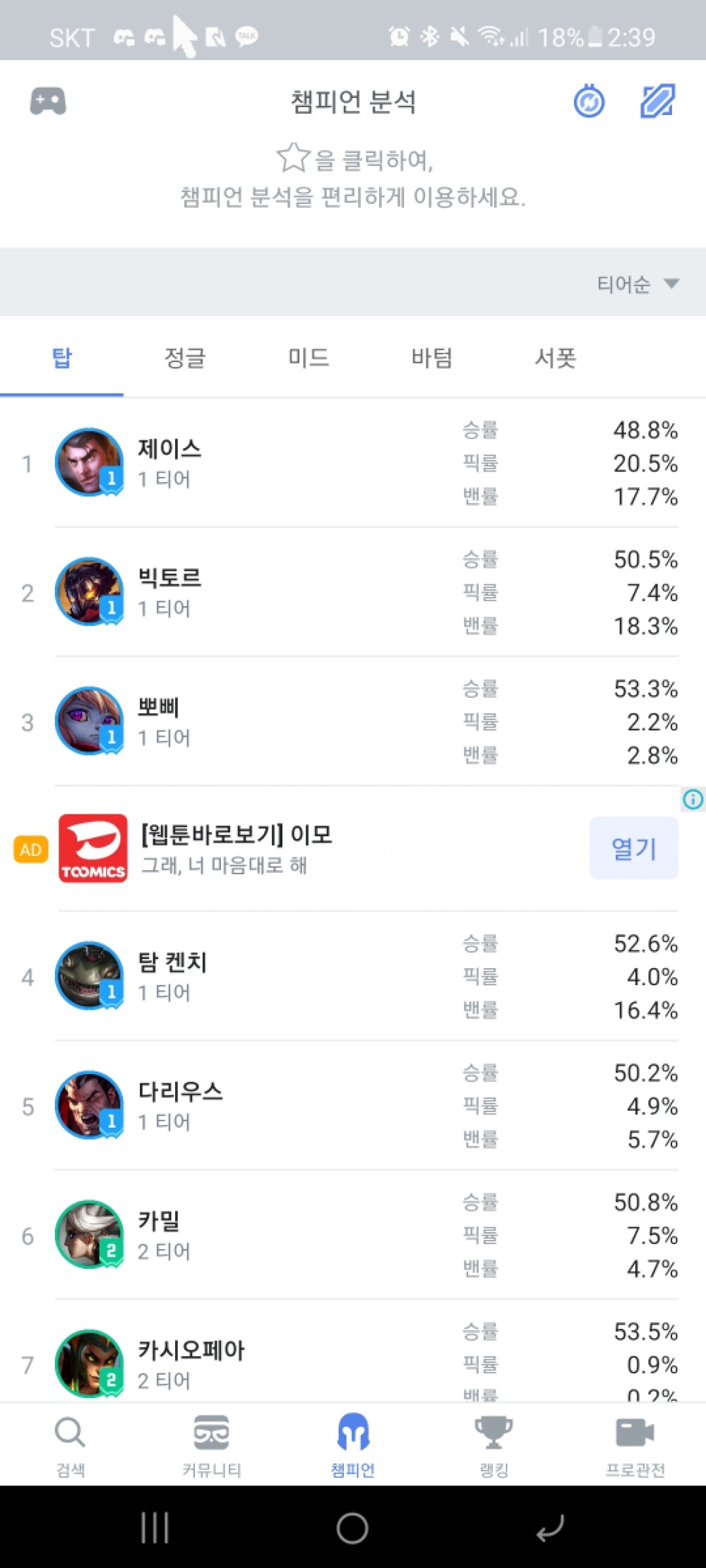706x1568 pixels.
Task: Tap the circular refresh timer icon
Action: (589, 102)
